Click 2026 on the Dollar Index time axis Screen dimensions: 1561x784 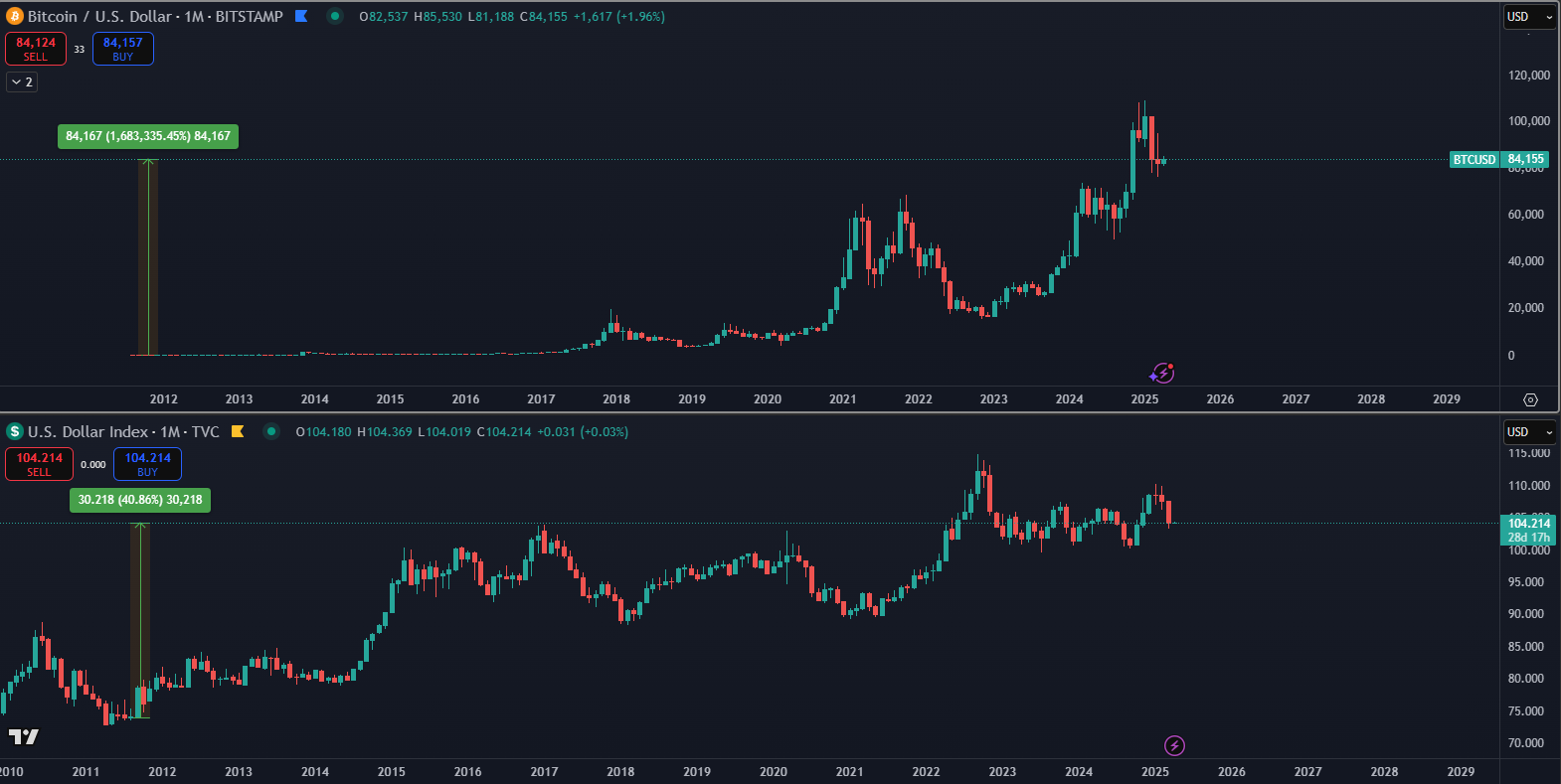pyautogui.click(x=1232, y=772)
